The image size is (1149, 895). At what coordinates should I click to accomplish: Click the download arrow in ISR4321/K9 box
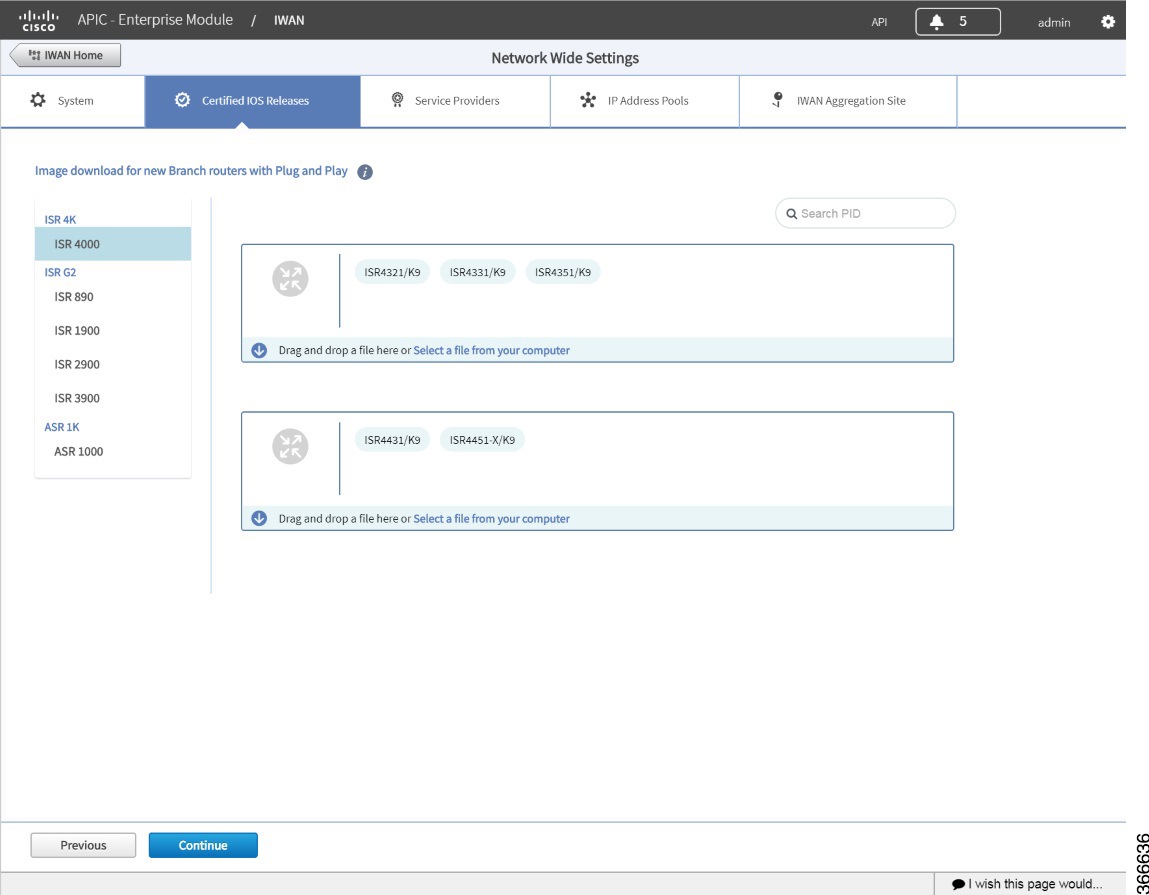pos(259,350)
